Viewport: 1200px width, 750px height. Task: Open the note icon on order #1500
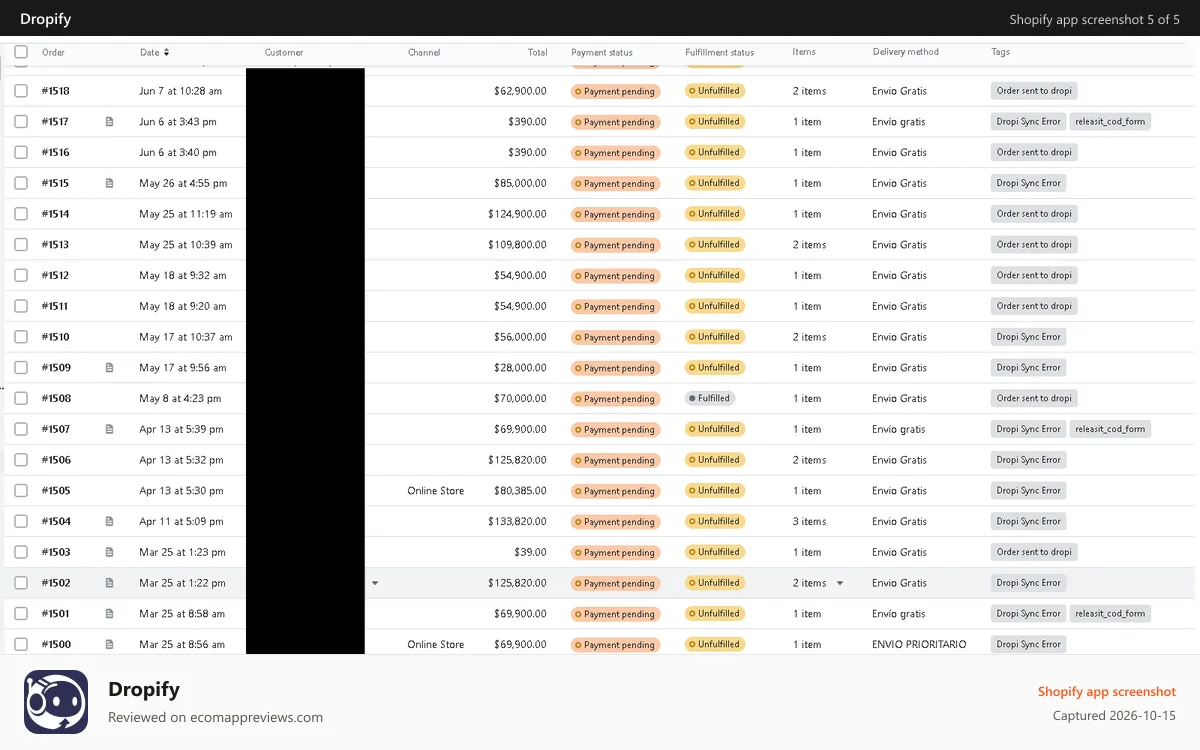(x=110, y=644)
